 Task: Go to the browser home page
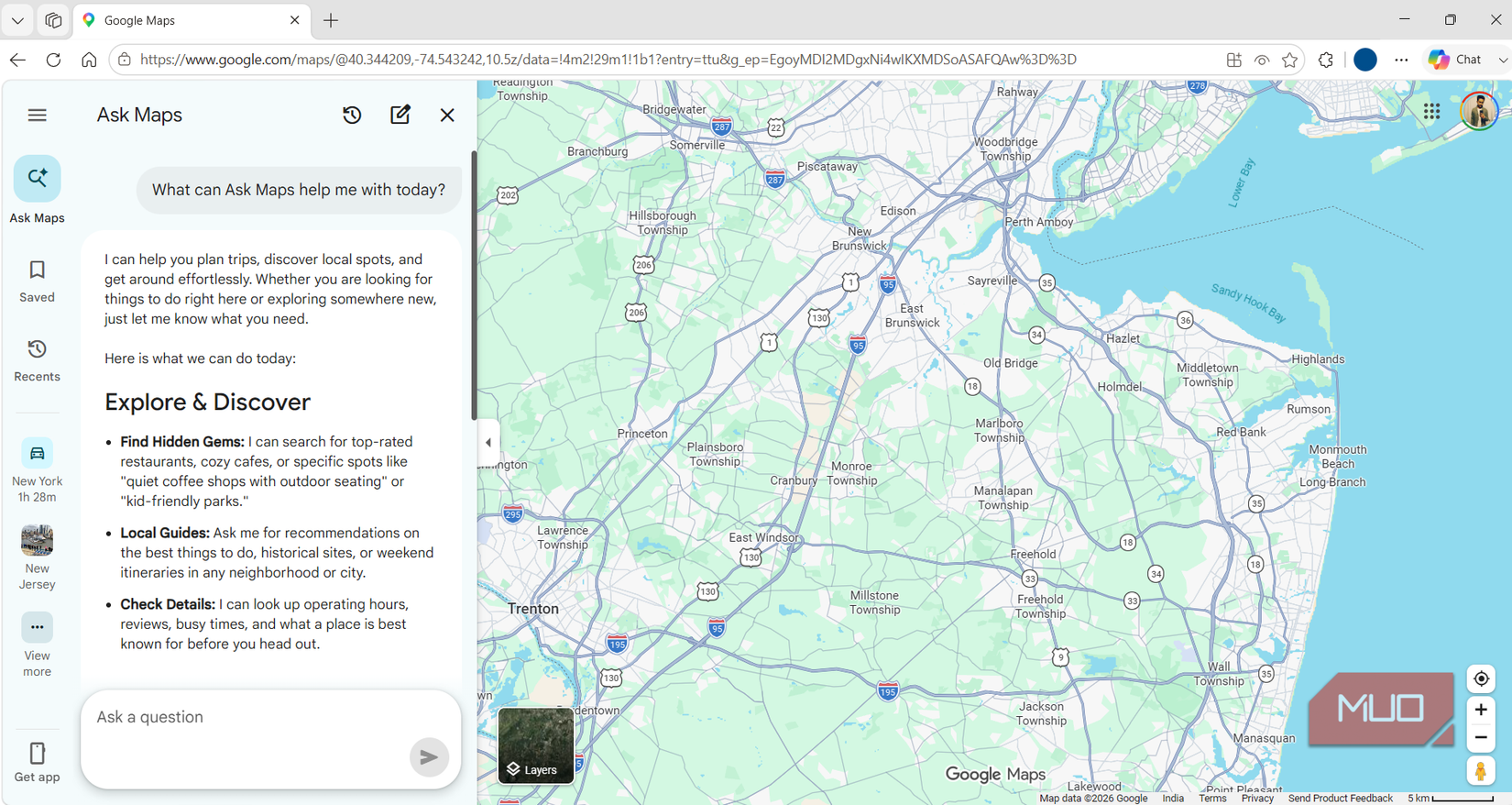click(89, 60)
